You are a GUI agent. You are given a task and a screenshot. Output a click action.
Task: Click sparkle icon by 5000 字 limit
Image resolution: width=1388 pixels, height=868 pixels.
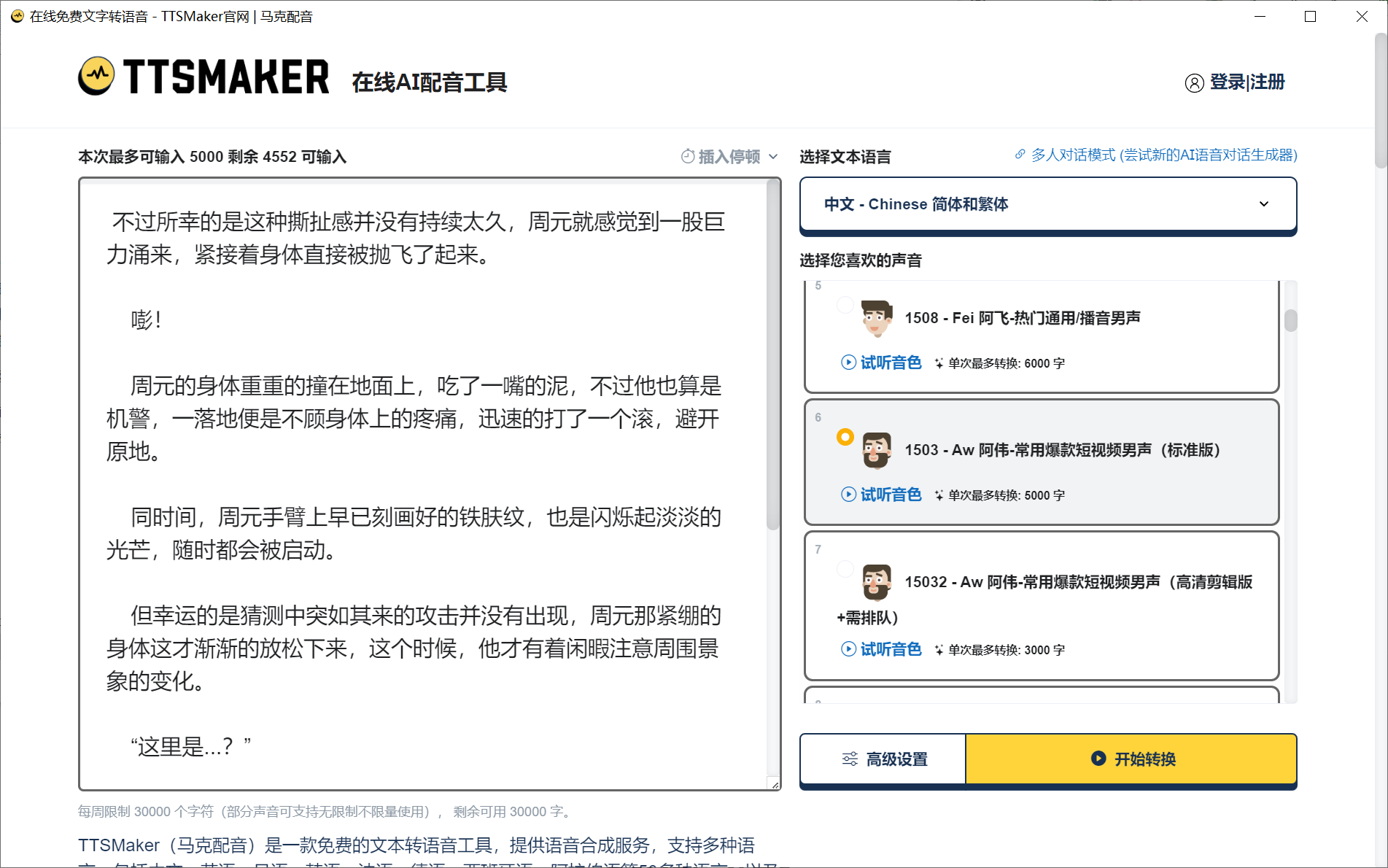939,495
